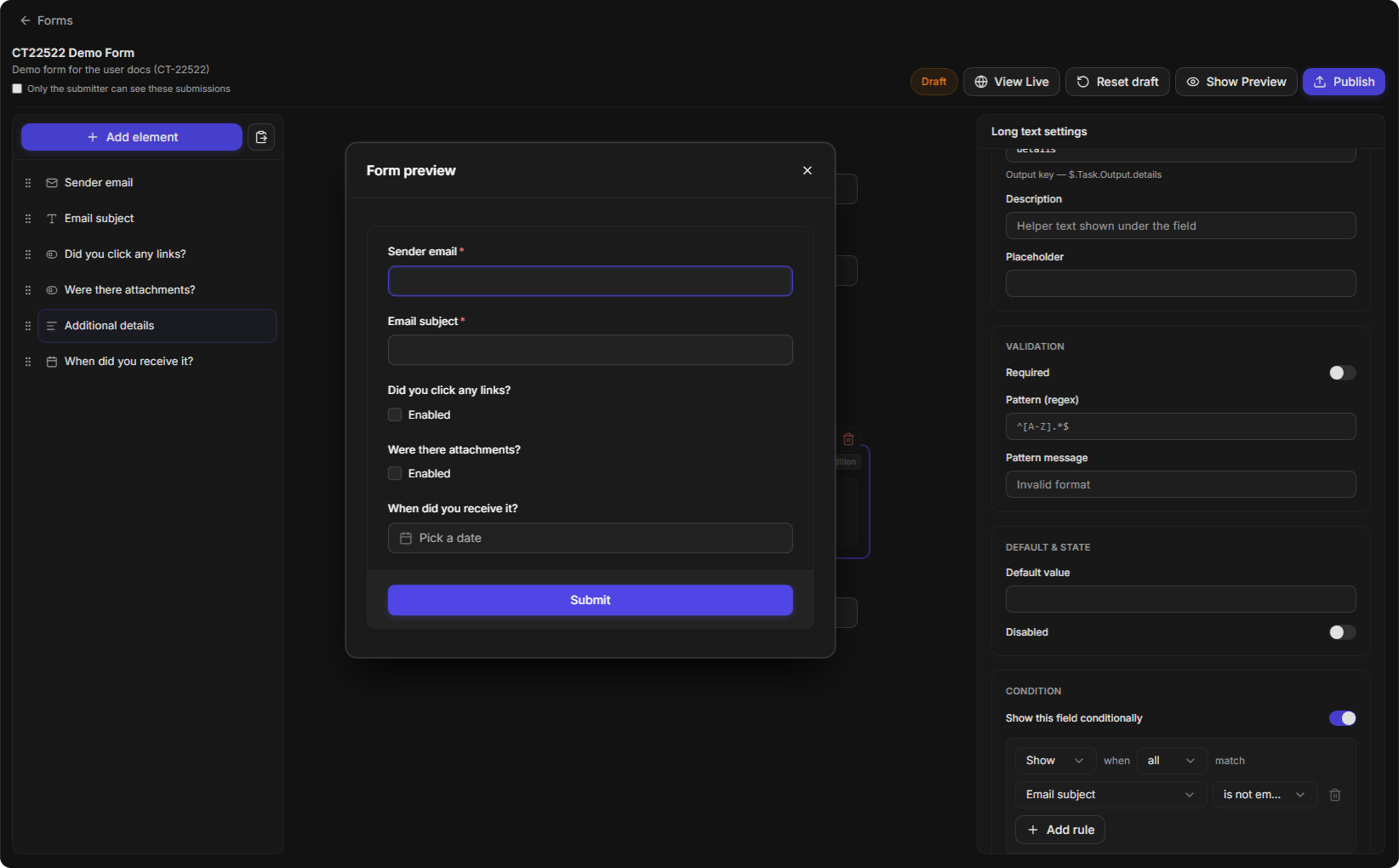
Task: Open the Show action dropdown
Action: [x=1055, y=761]
